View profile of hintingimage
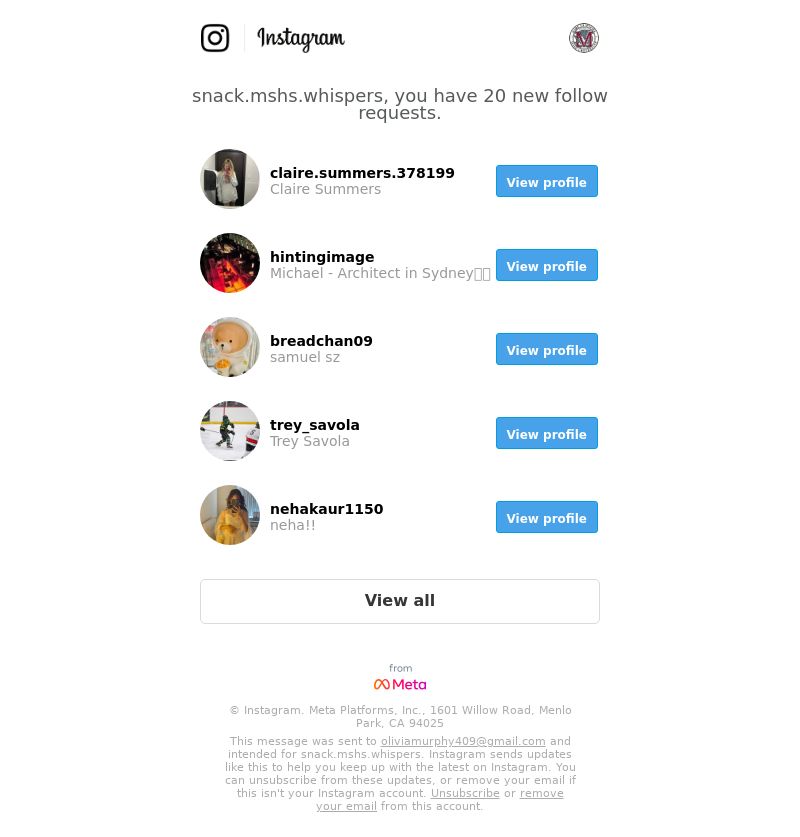Screen dimensions: 800x837 click(546, 265)
